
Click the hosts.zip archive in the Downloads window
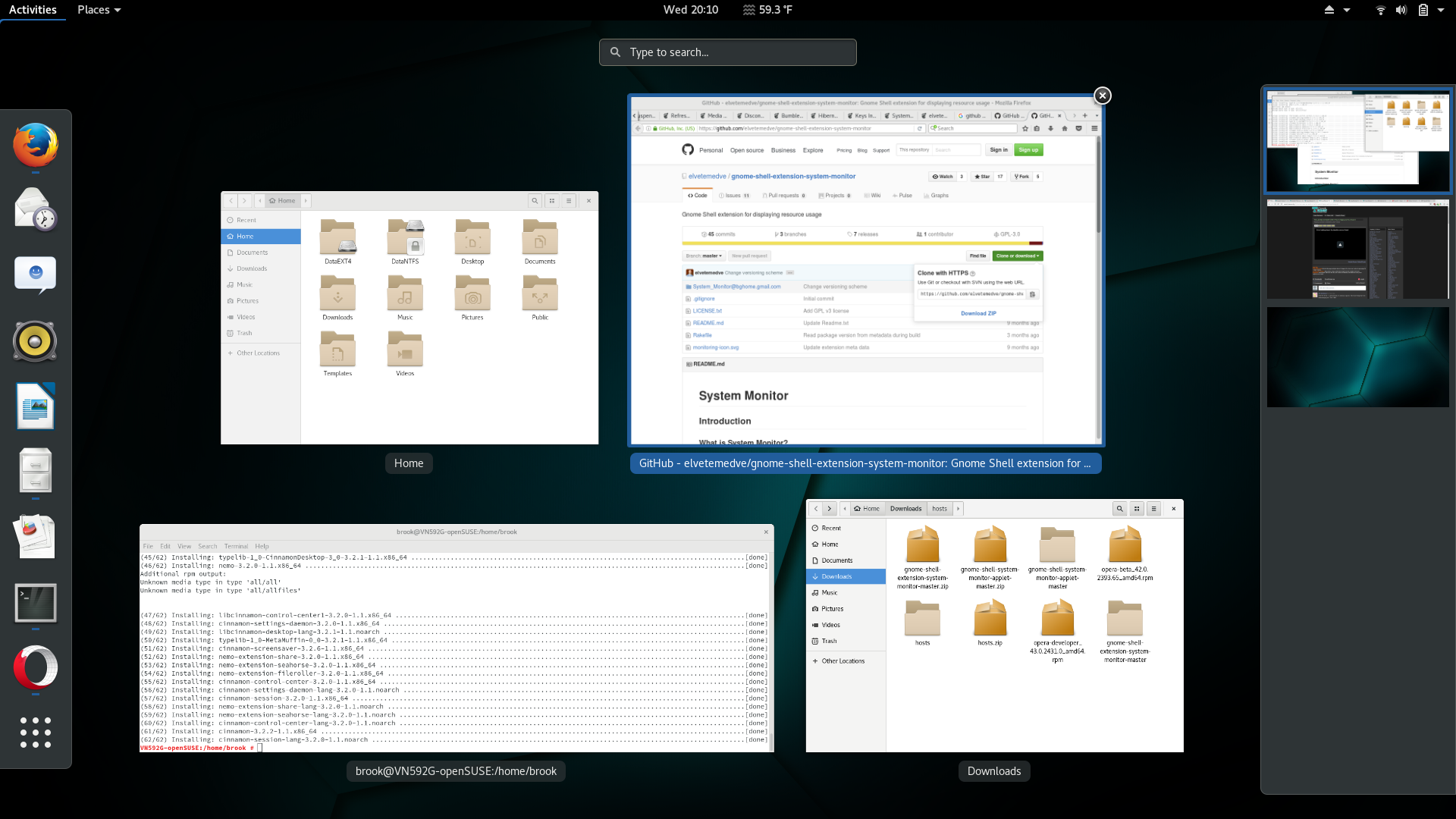click(990, 623)
